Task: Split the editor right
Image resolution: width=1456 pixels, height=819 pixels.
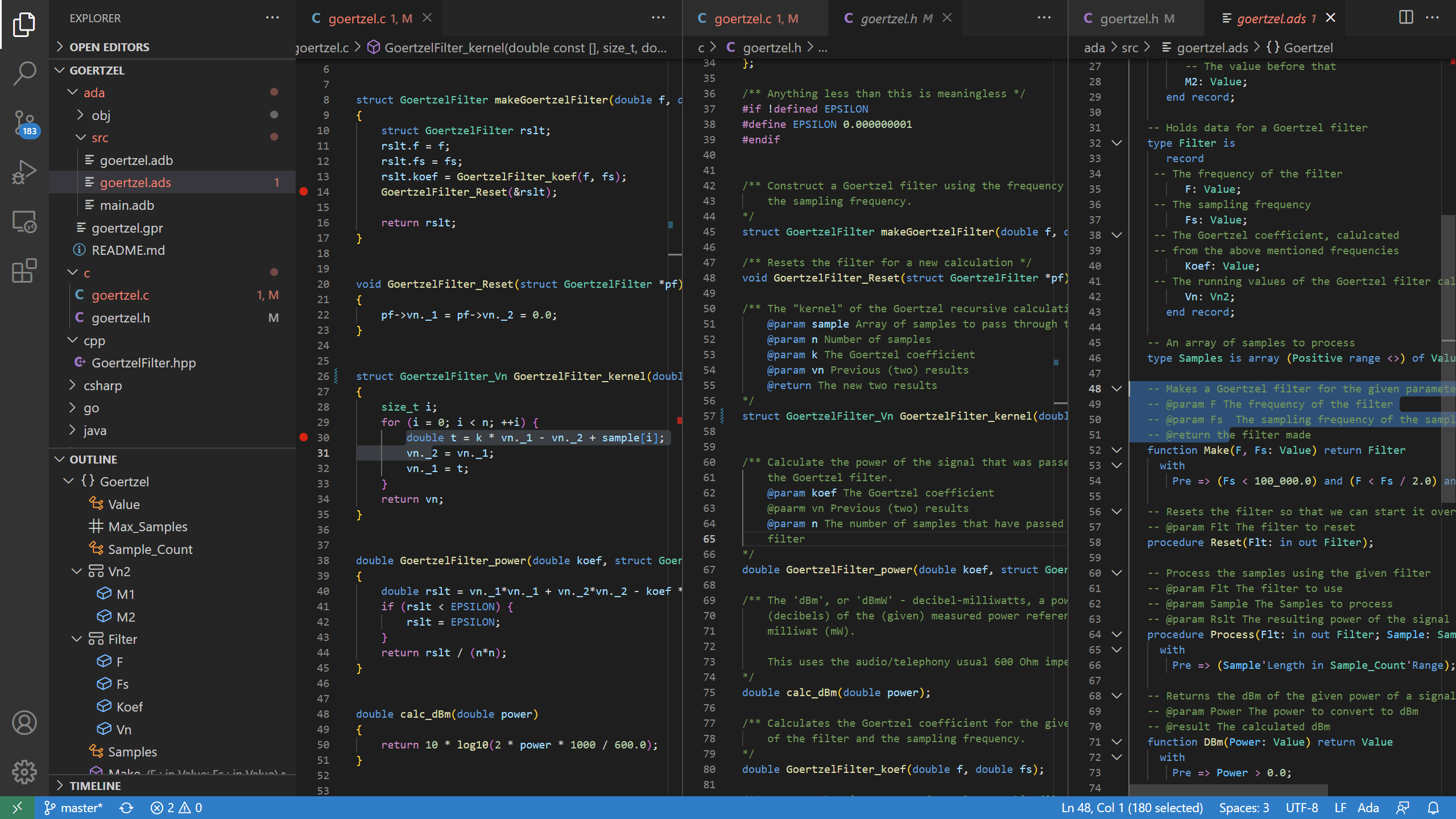Action: coord(1405,18)
